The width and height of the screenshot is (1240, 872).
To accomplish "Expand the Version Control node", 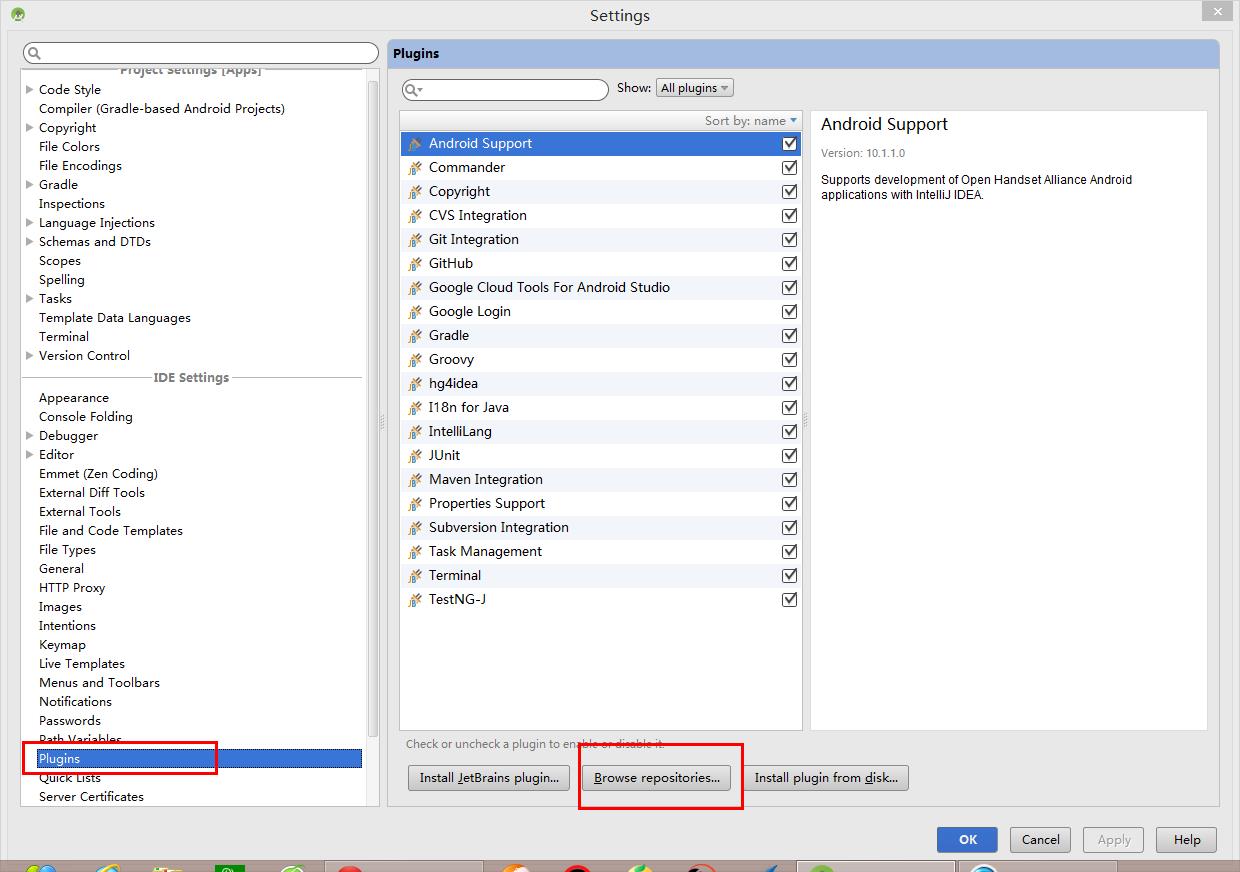I will (x=30, y=355).
